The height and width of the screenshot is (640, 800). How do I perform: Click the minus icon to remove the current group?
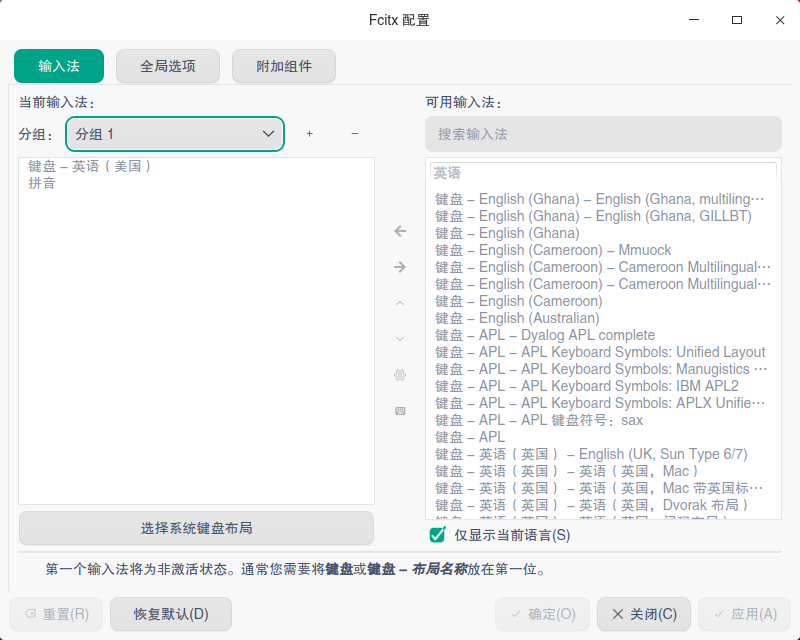point(355,133)
